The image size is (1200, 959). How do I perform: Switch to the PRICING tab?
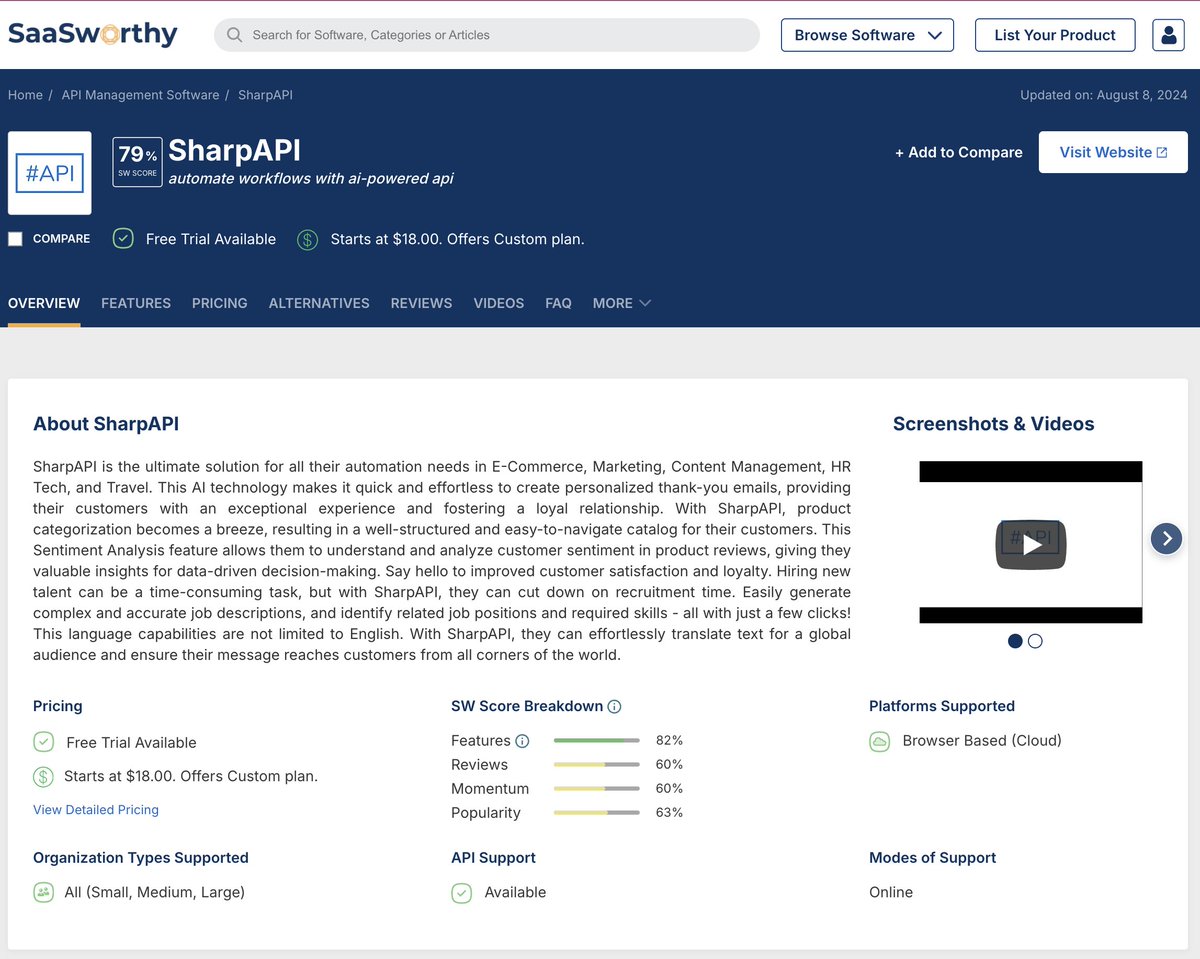coord(220,303)
